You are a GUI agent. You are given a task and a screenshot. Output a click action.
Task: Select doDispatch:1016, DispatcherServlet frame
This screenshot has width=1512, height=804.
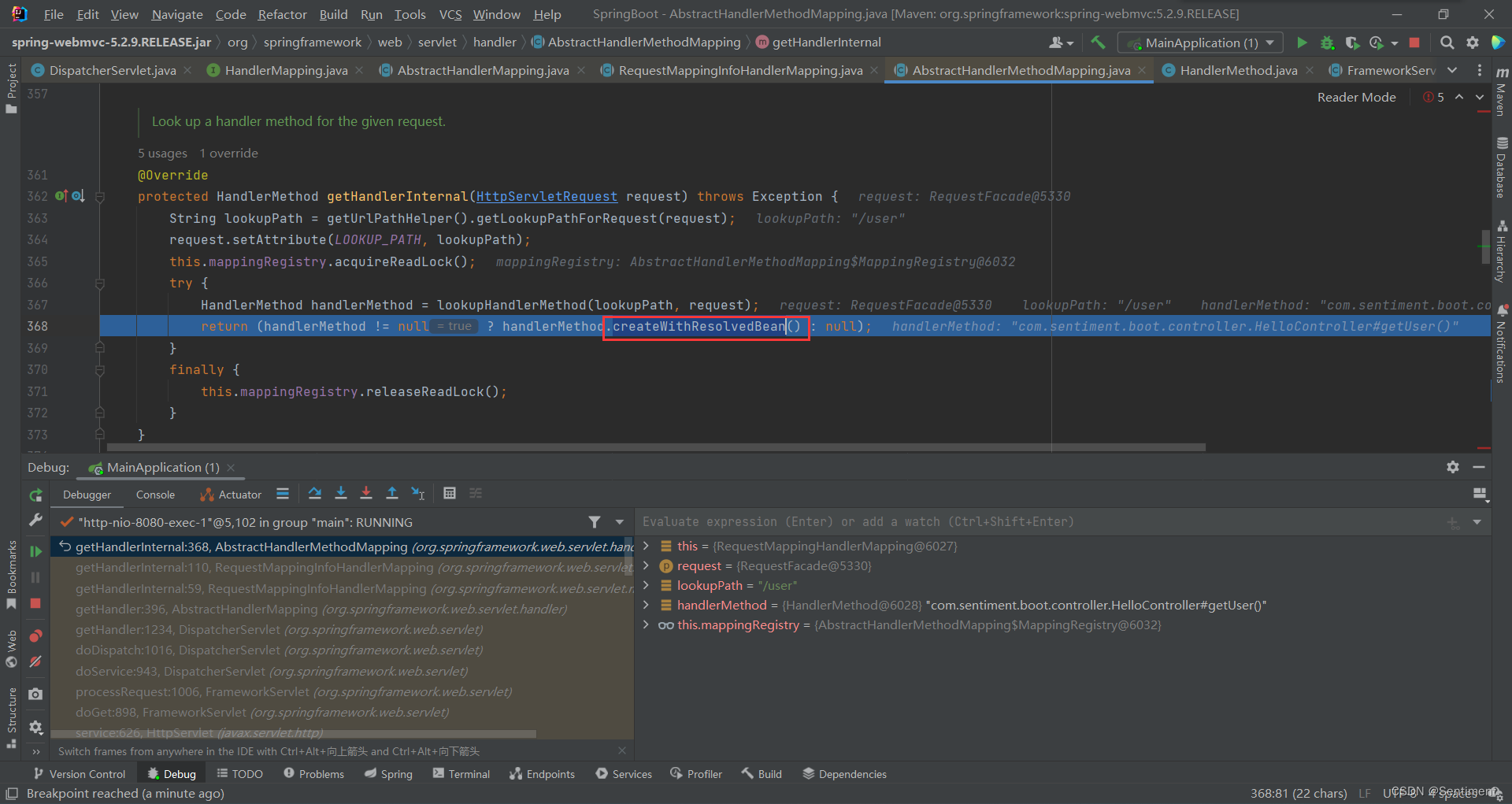pos(279,650)
